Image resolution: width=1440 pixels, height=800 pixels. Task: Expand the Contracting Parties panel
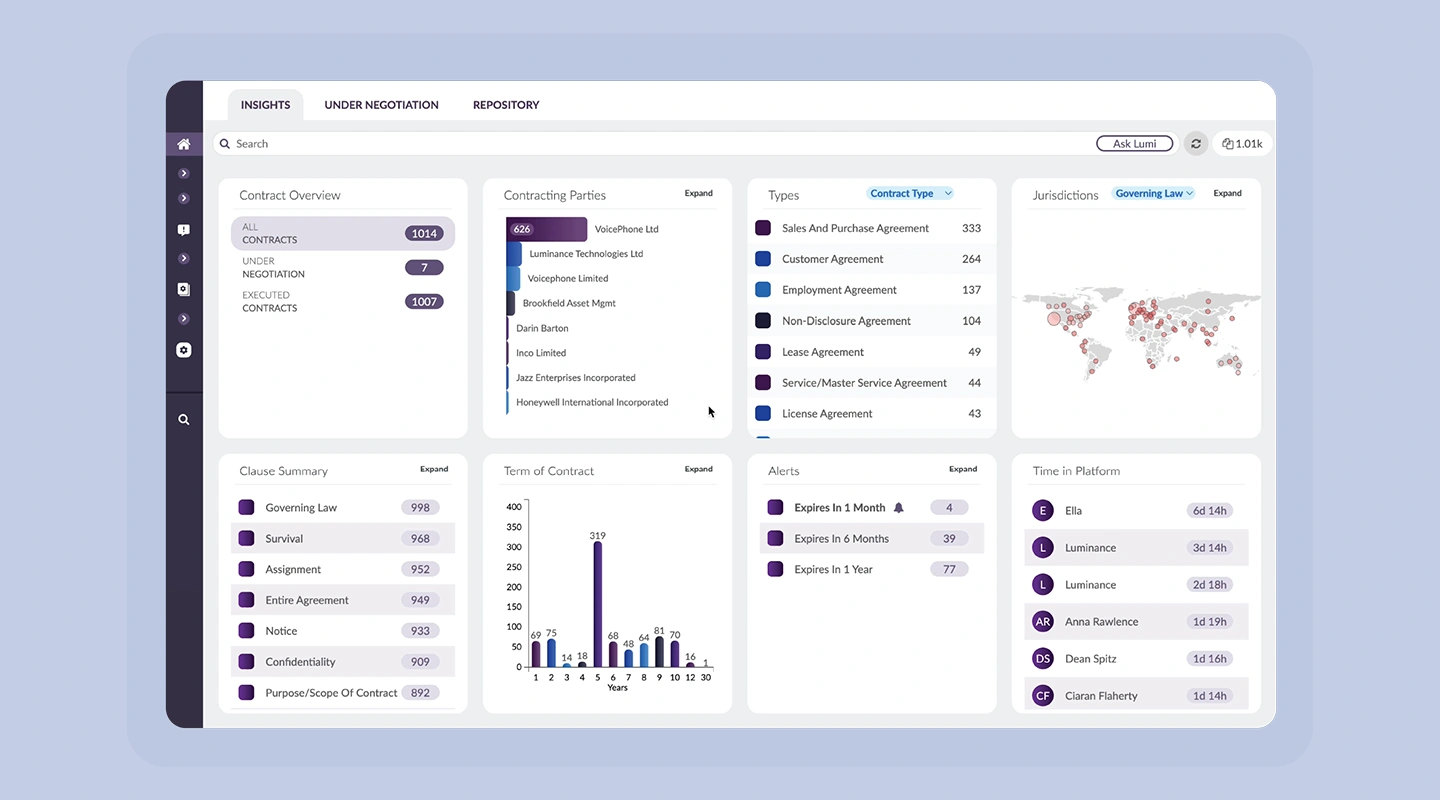pyautogui.click(x=699, y=193)
